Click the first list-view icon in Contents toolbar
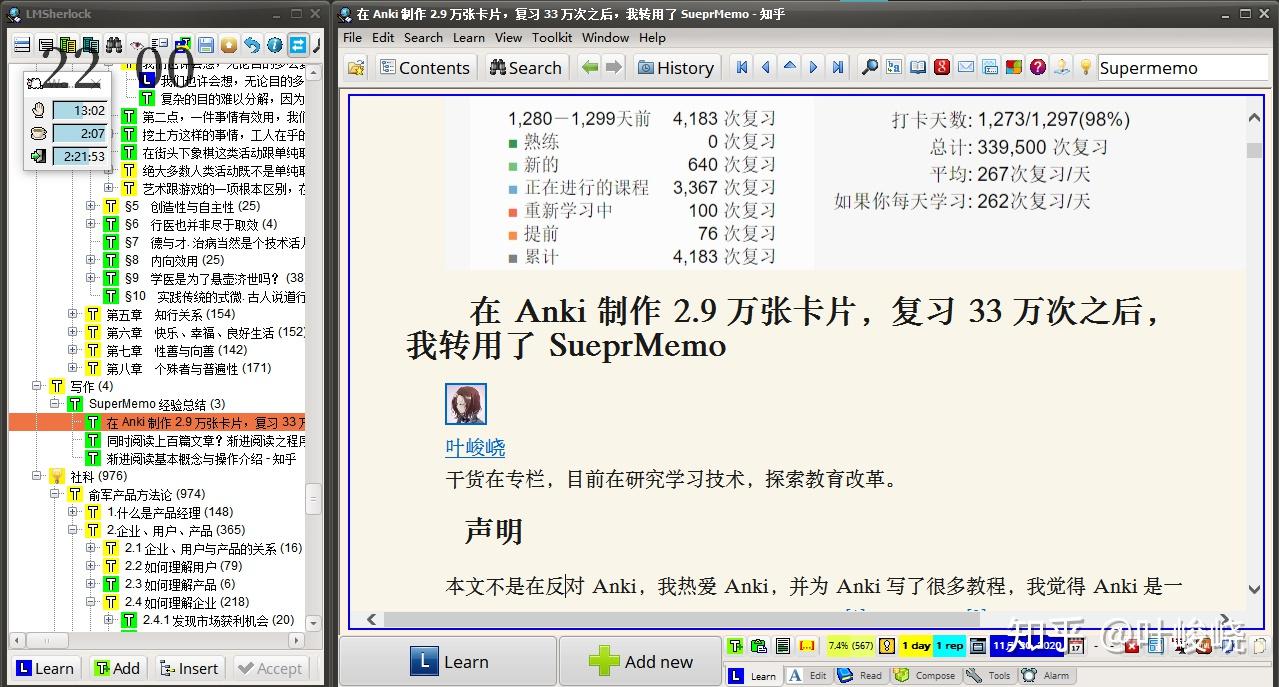1279x687 pixels. pyautogui.click(x=21, y=44)
